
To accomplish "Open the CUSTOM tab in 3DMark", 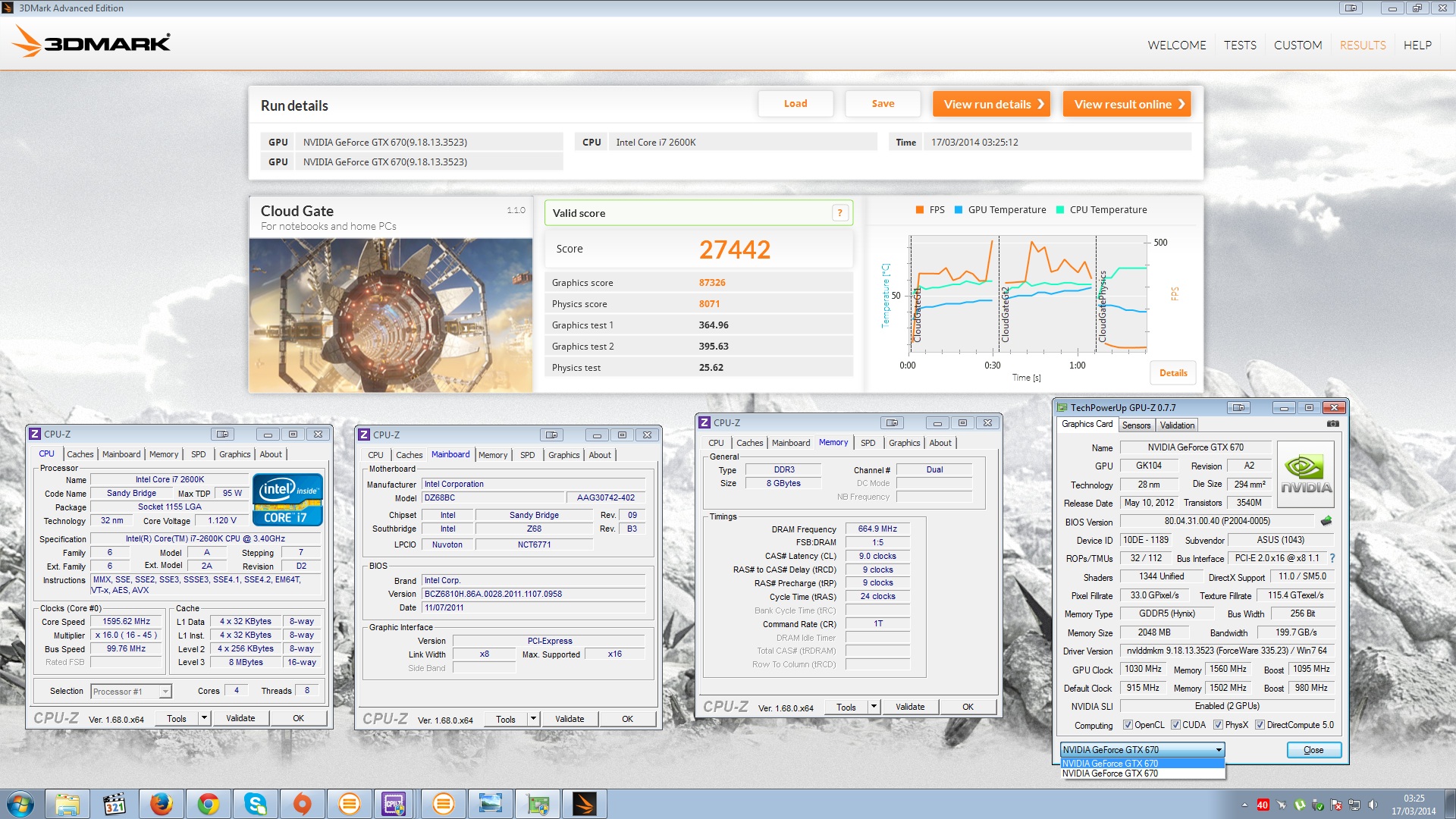I will [1298, 45].
